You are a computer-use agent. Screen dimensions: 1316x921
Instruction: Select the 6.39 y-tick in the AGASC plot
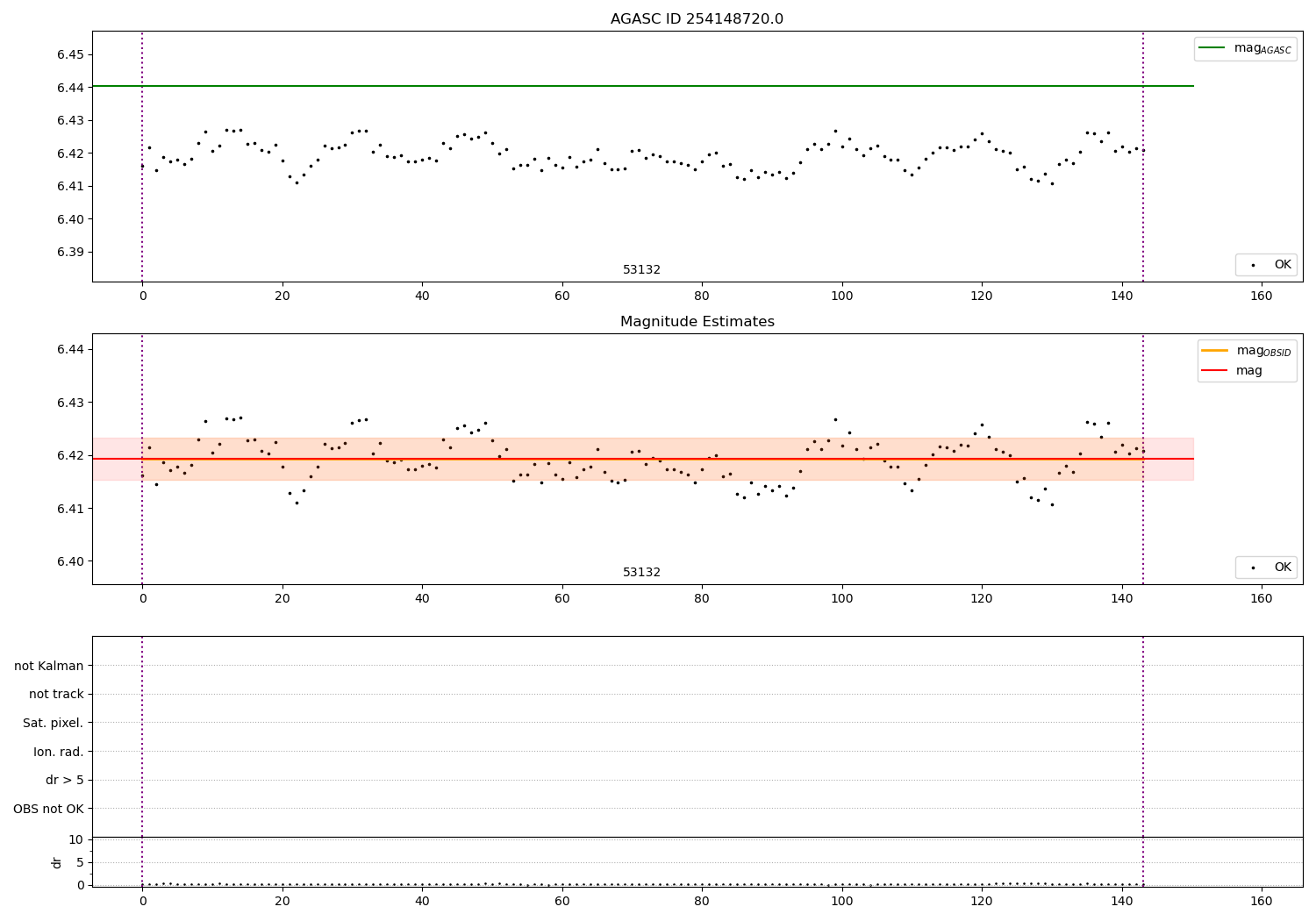coord(70,252)
